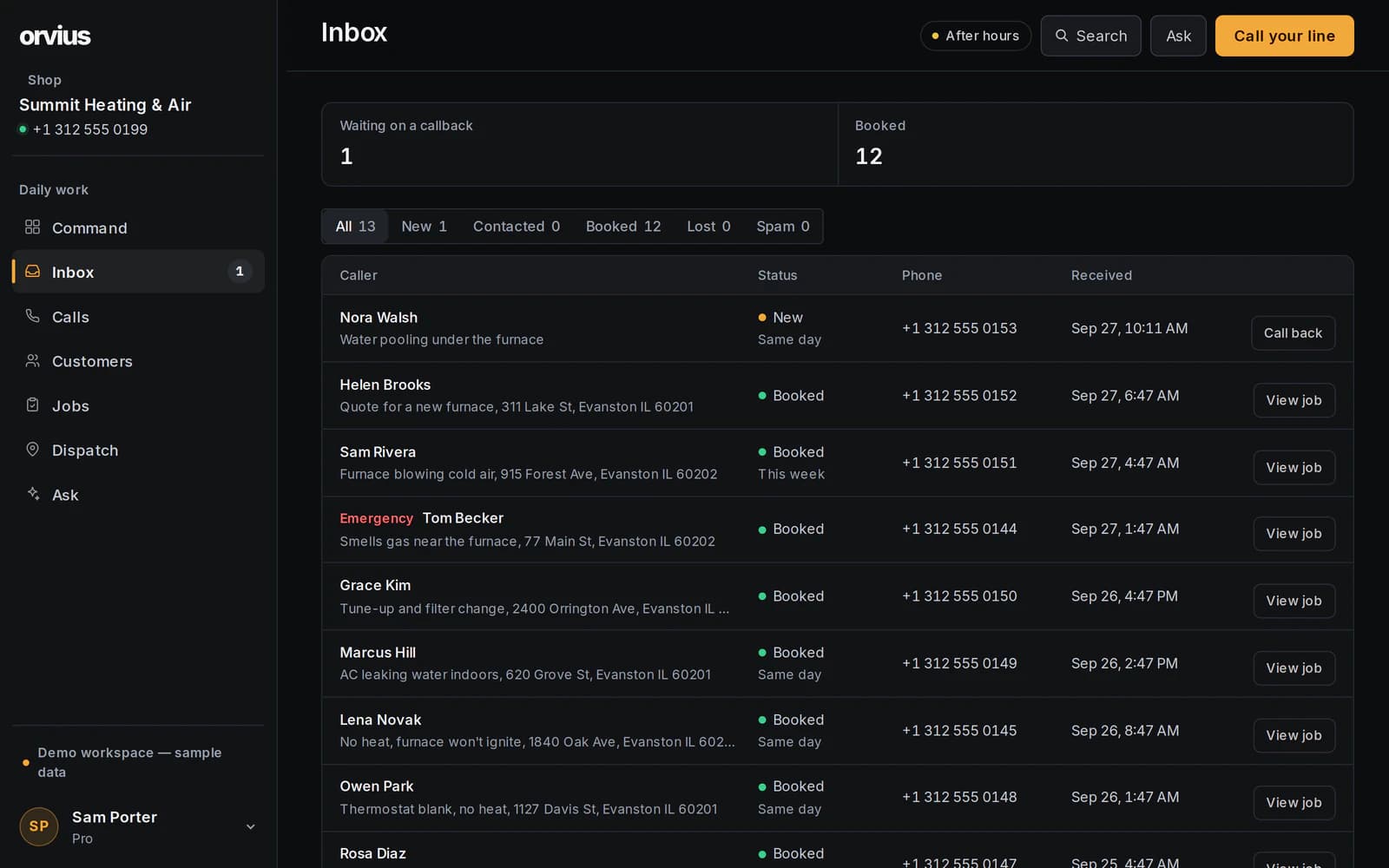The height and width of the screenshot is (868, 1389).
Task: Click the Inbox unread count badge
Action: 240,271
